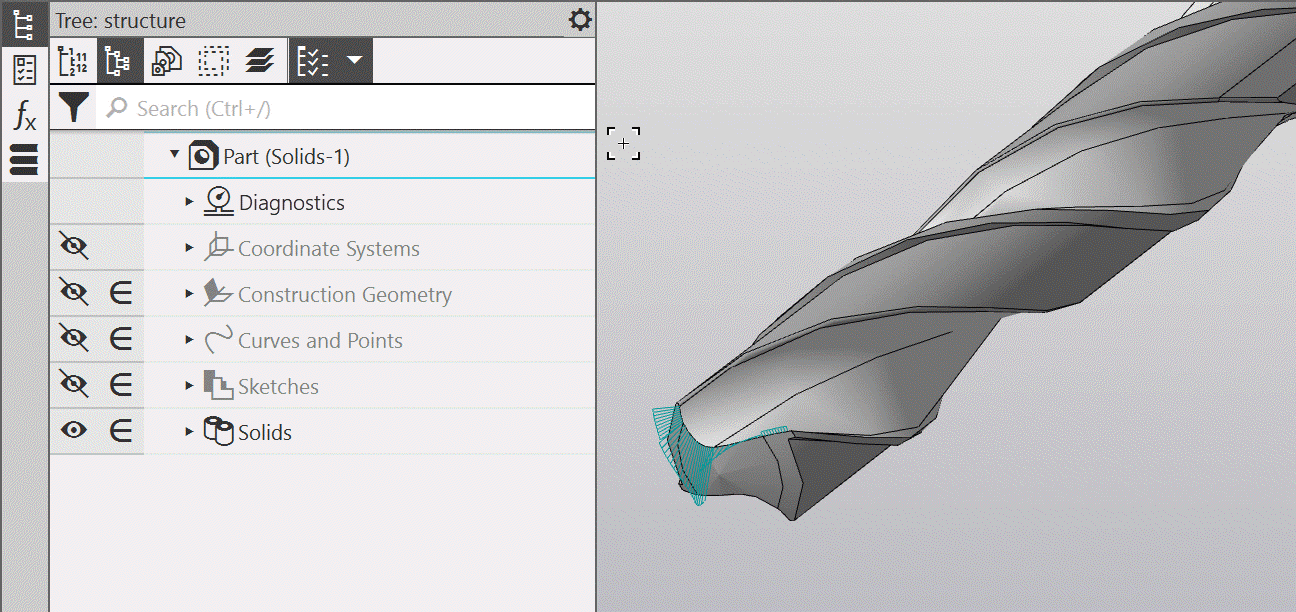Viewport: 1296px width, 612px height.
Task: Open the variables fx sidebar icon
Action: click(x=24, y=115)
